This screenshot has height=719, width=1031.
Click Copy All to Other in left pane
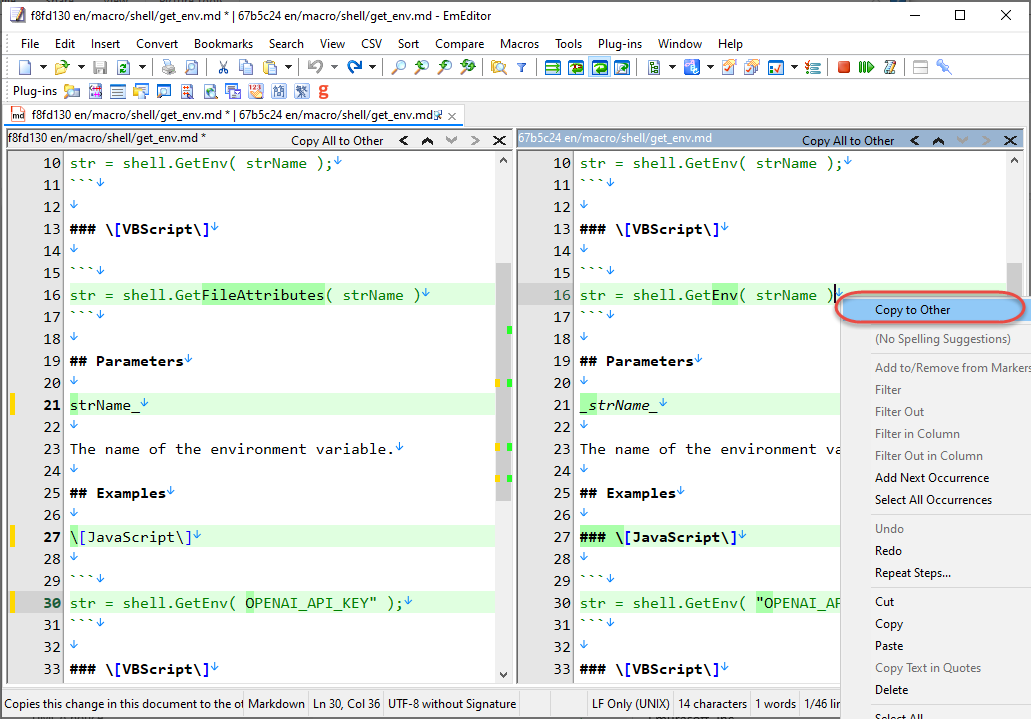tap(337, 141)
